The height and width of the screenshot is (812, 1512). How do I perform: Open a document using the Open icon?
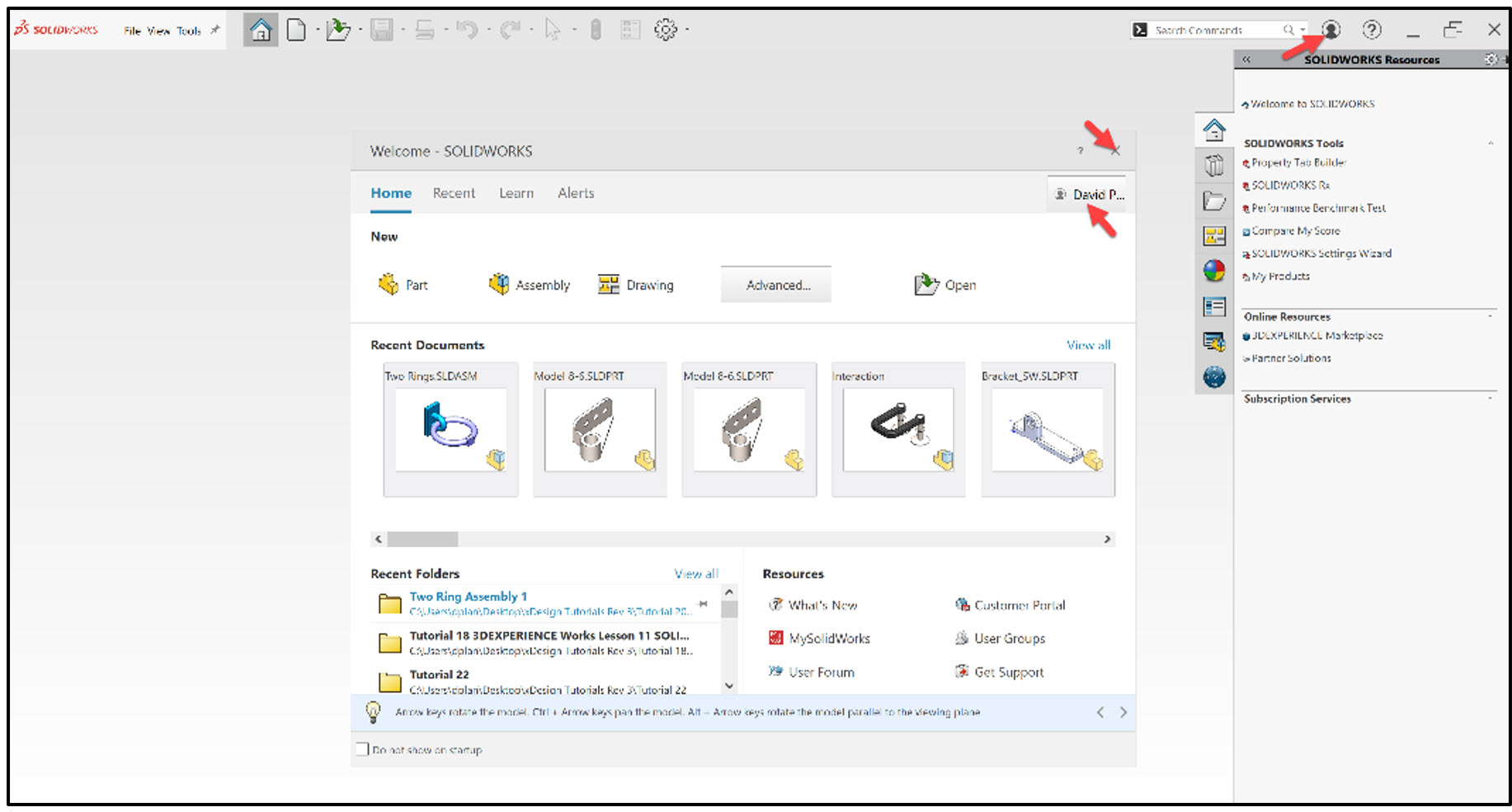coord(945,285)
